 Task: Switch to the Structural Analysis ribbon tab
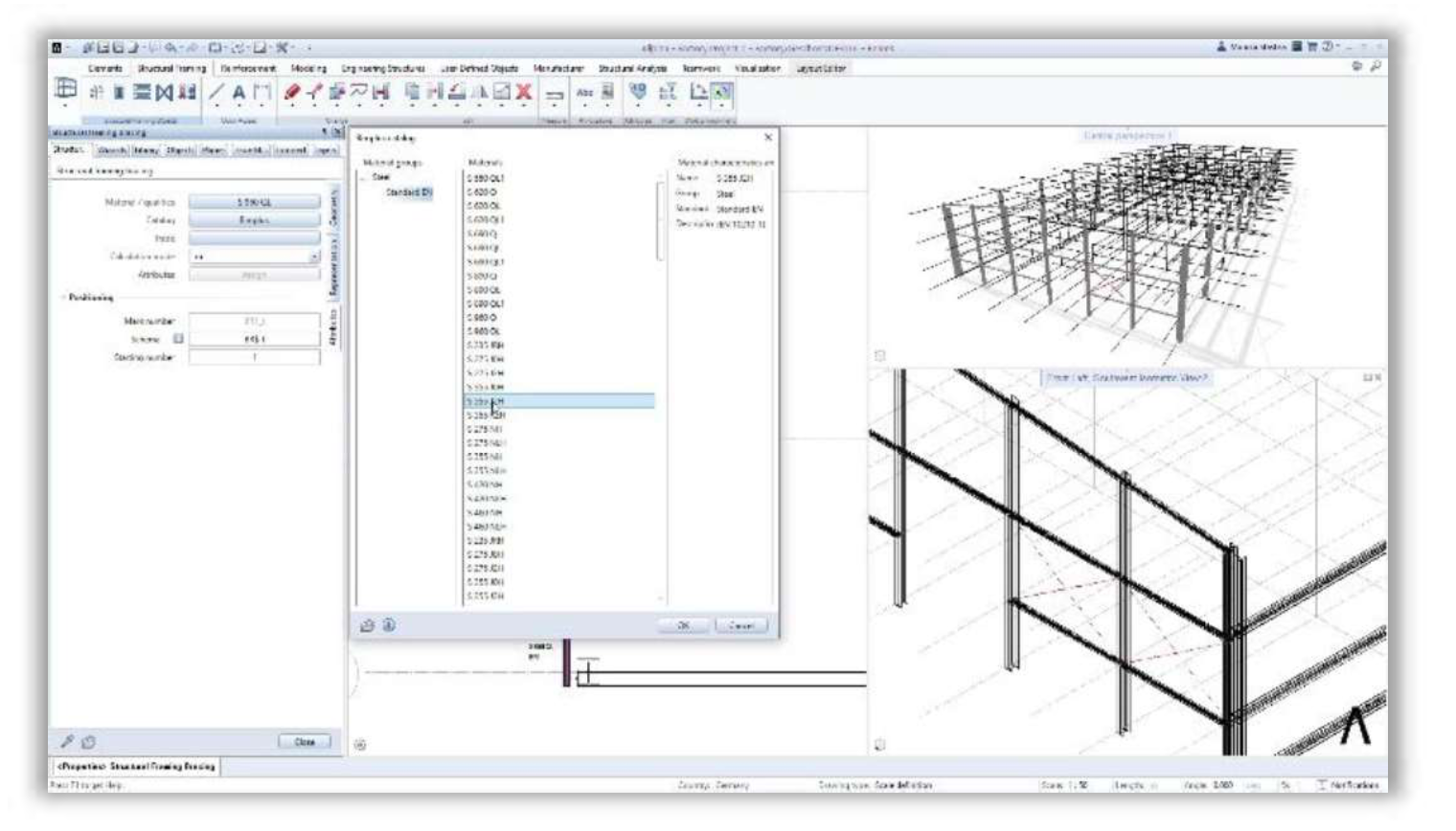tap(632, 69)
